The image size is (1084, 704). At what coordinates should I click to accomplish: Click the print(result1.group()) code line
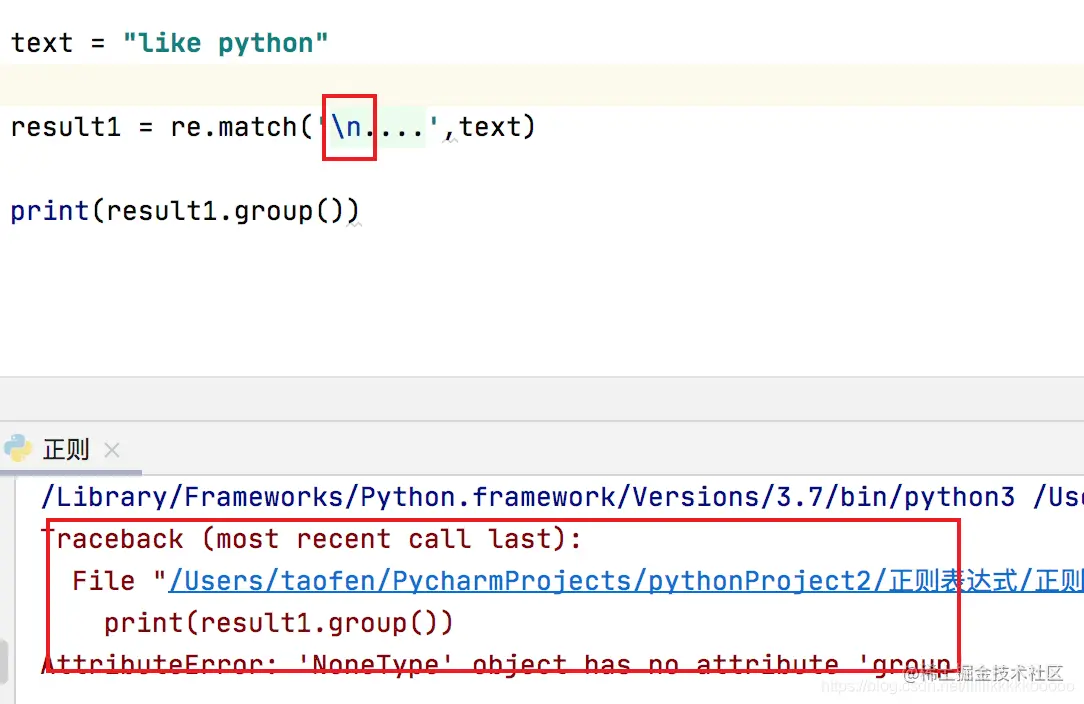coord(185,211)
